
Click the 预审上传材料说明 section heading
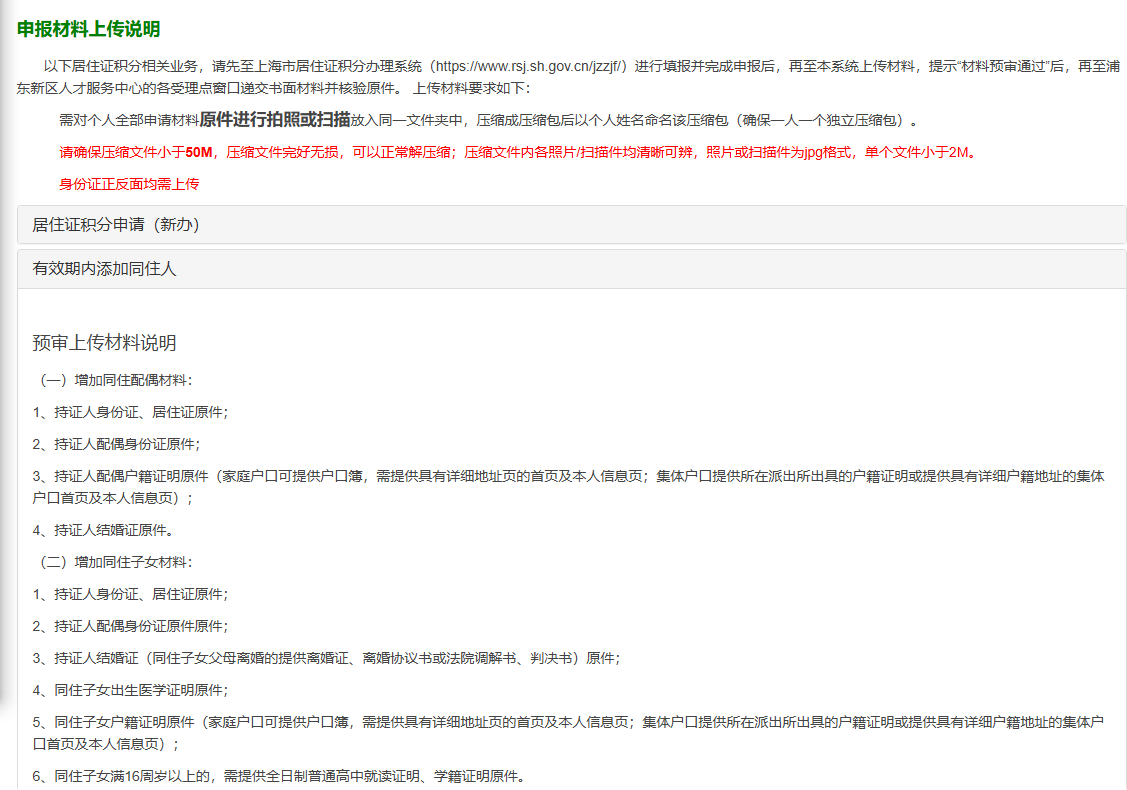(104, 343)
